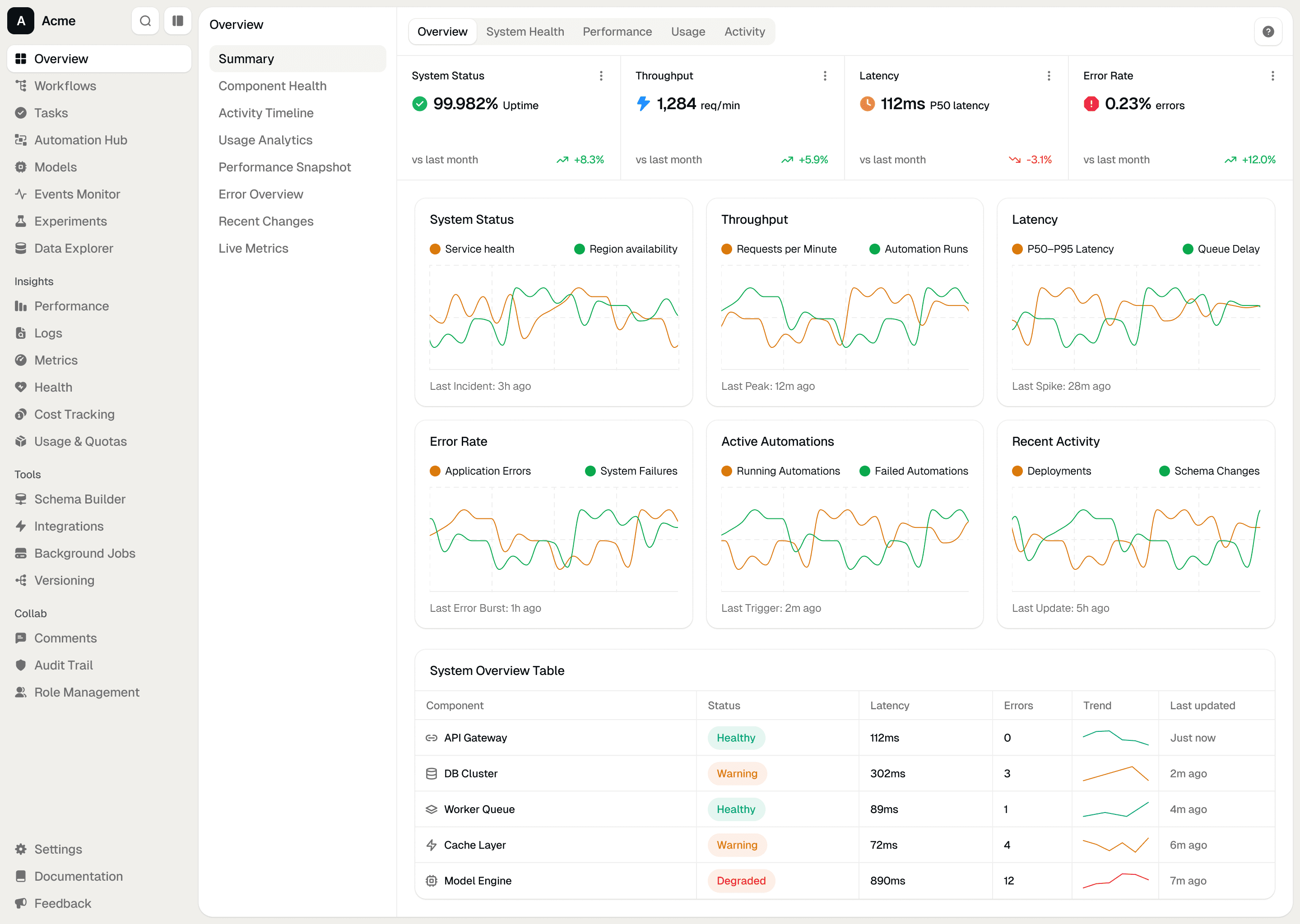Toggle the sidebar collapse panel icon
The width and height of the screenshot is (1300, 924).
click(x=177, y=21)
